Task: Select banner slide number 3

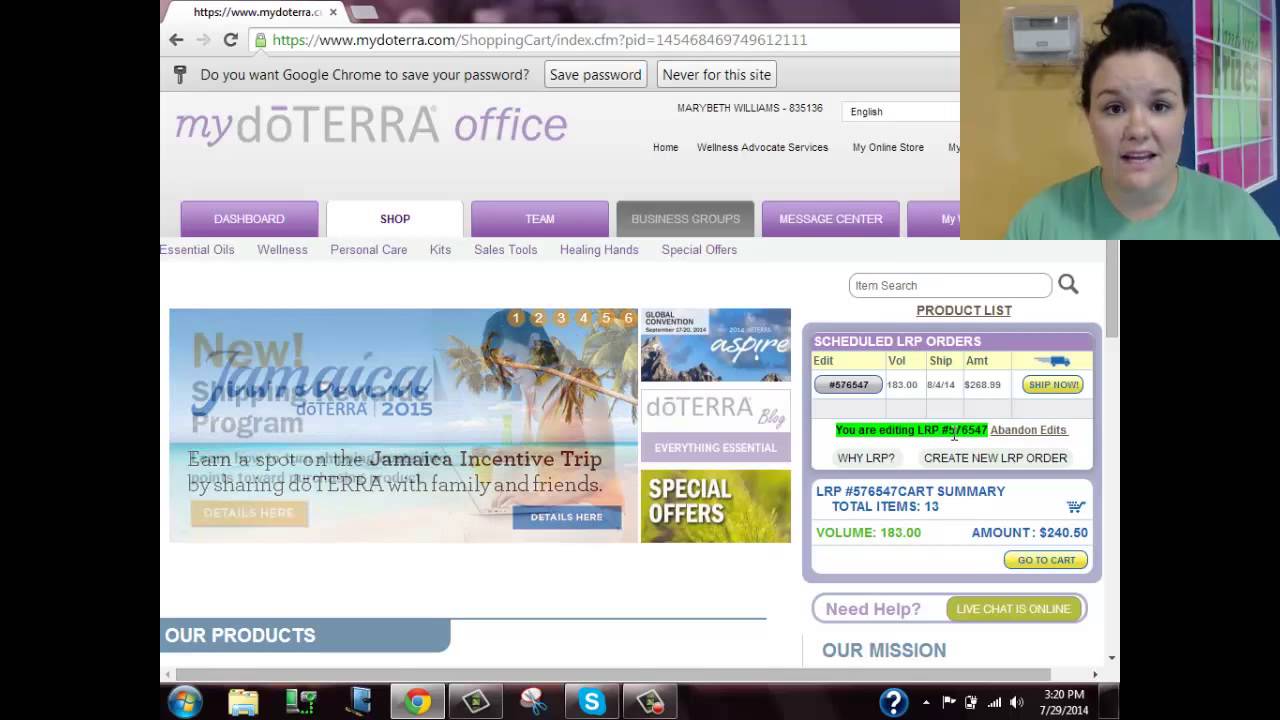Action: click(x=561, y=318)
